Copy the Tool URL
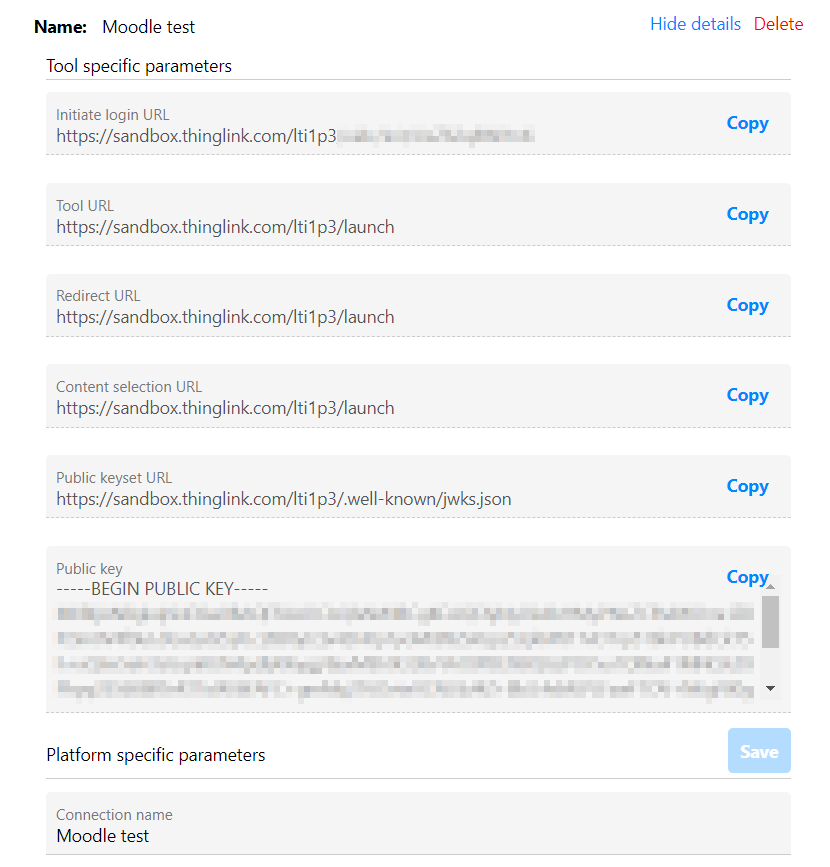Screen dimensions: 830x867 (x=747, y=214)
